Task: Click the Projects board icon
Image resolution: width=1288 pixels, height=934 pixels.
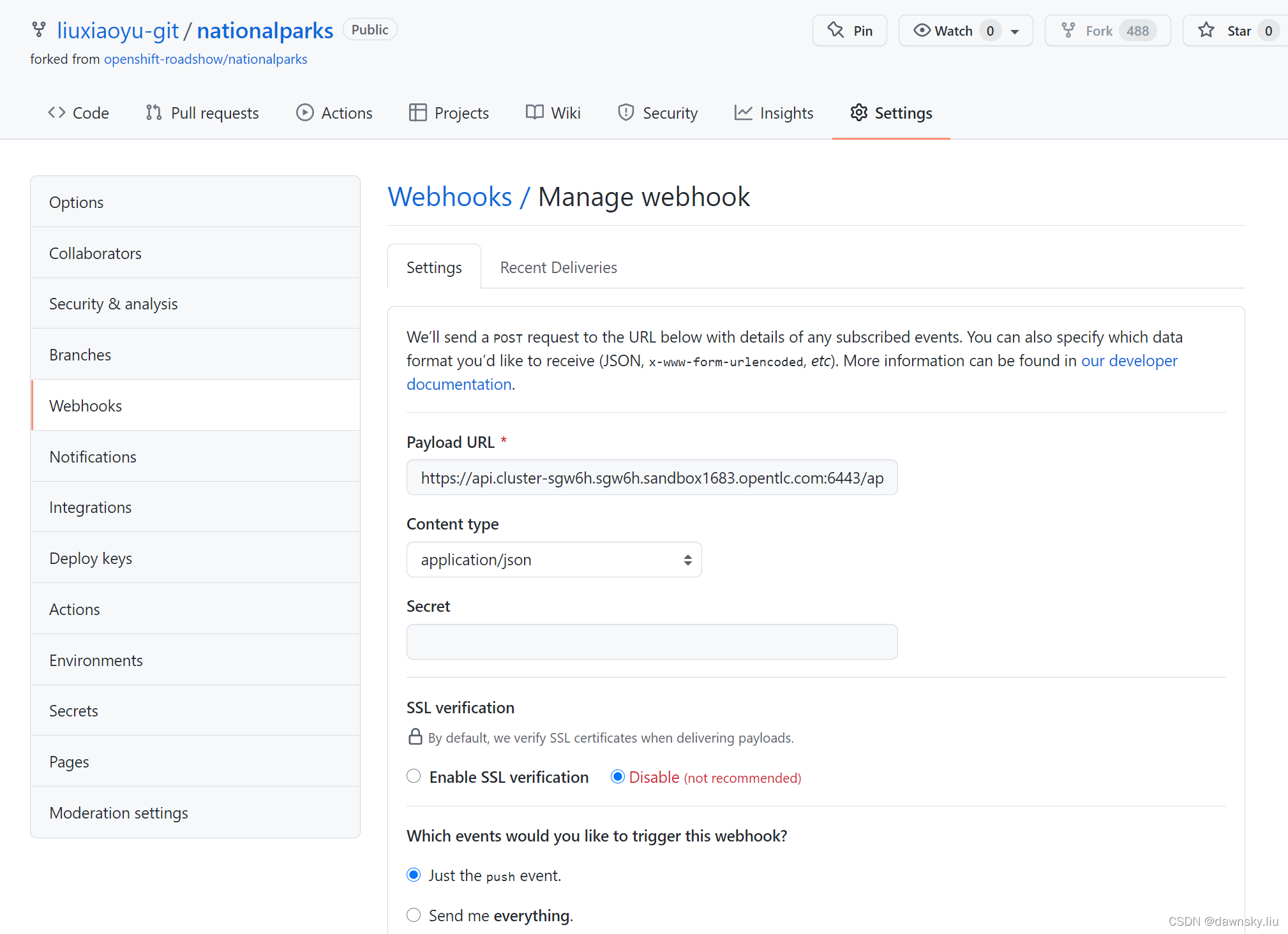Action: tap(418, 112)
